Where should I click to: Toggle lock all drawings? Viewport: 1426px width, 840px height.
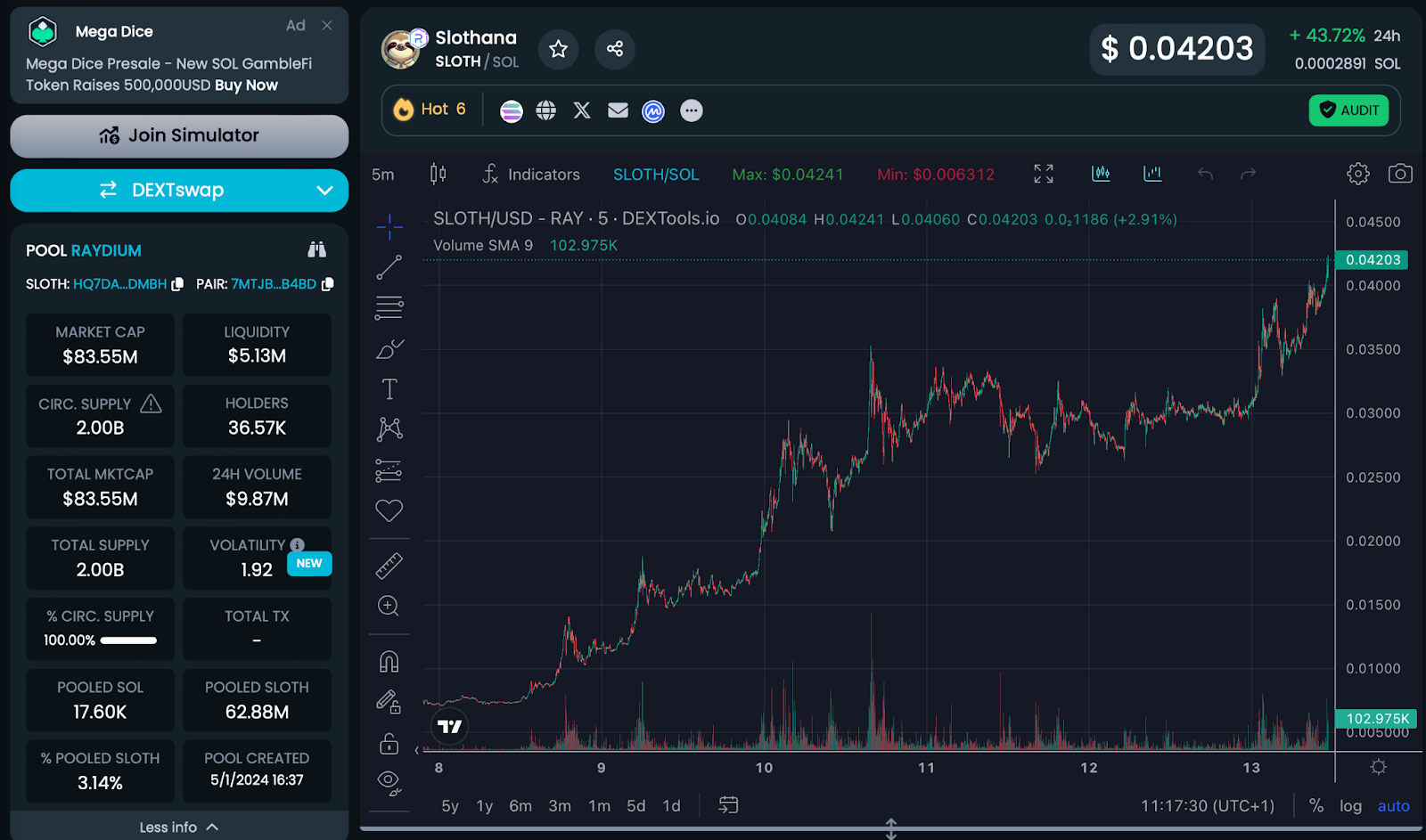click(389, 743)
